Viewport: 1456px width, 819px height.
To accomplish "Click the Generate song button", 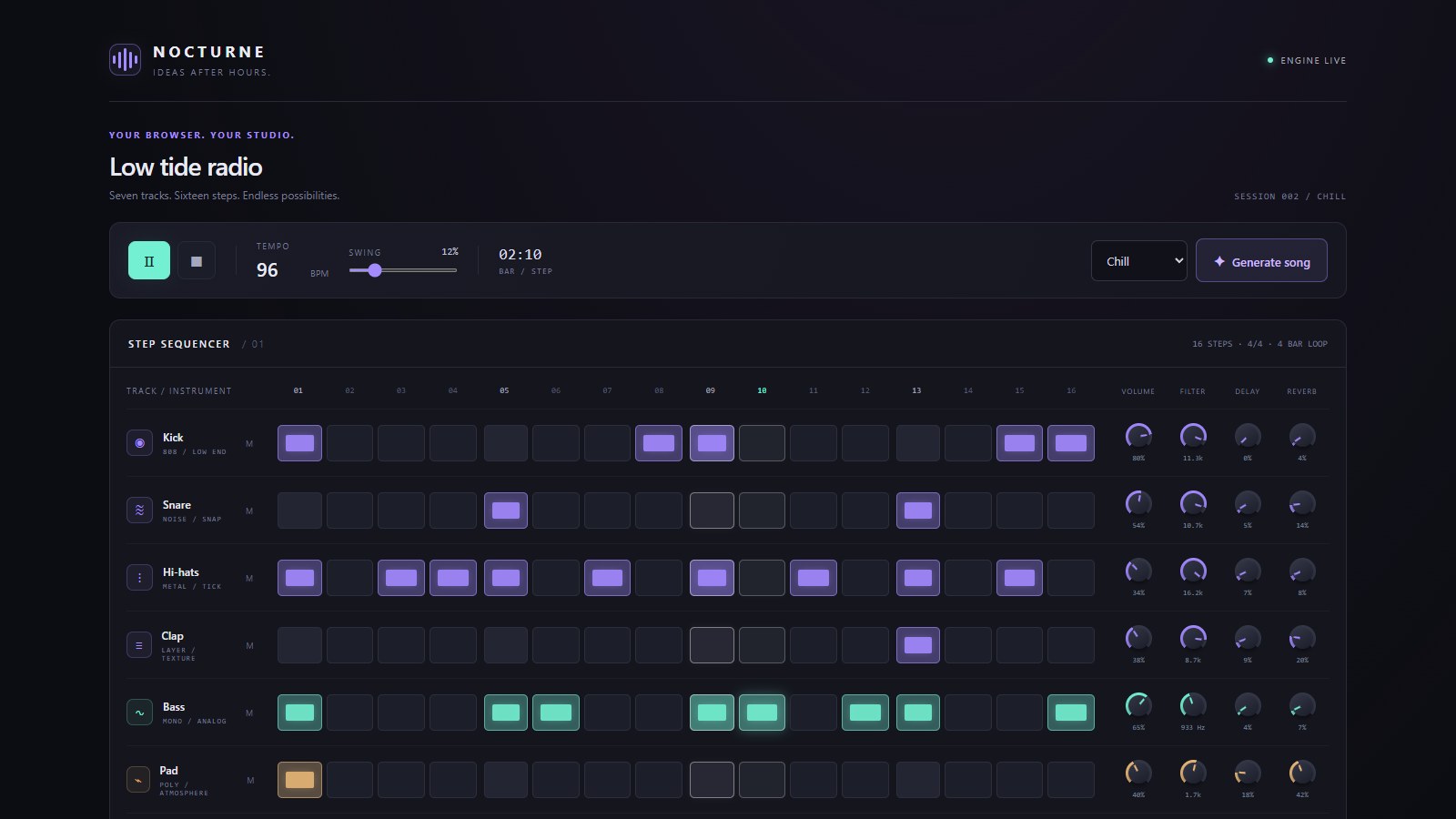I will tap(1261, 261).
